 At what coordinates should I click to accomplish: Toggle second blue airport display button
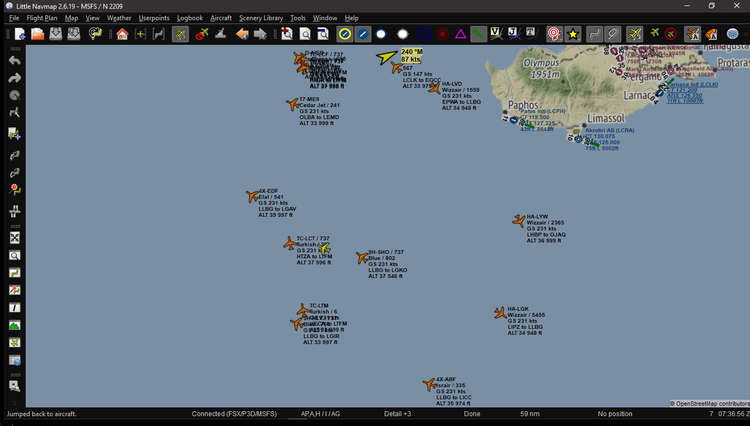pyautogui.click(x=363, y=34)
